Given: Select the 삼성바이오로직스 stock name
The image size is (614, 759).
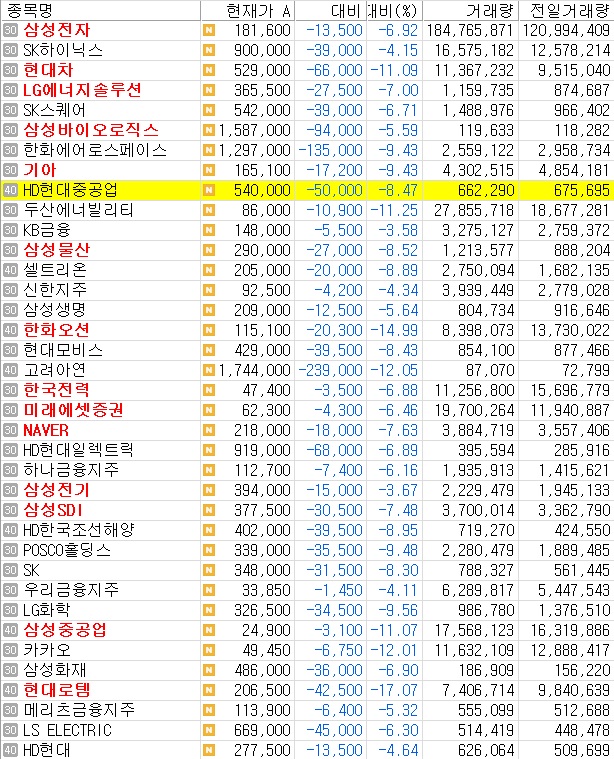Looking at the screenshot, I should 91,130.
